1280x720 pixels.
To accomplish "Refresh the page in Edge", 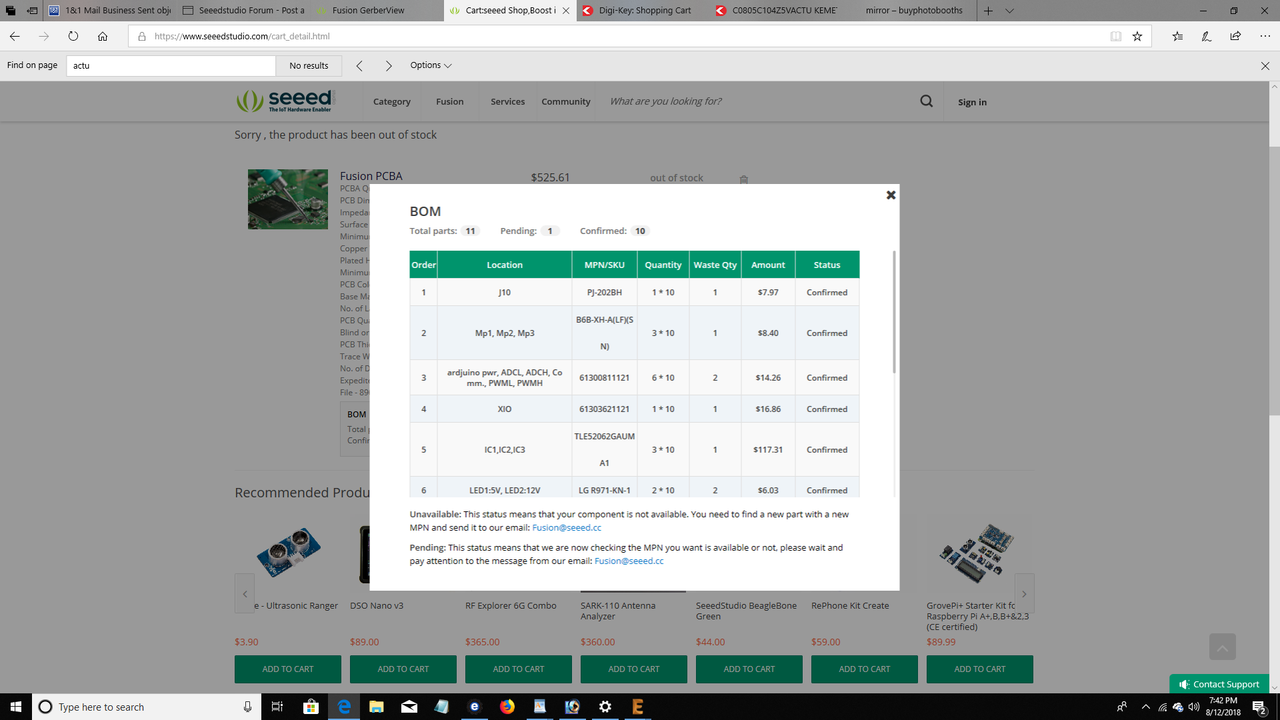I will point(73,36).
